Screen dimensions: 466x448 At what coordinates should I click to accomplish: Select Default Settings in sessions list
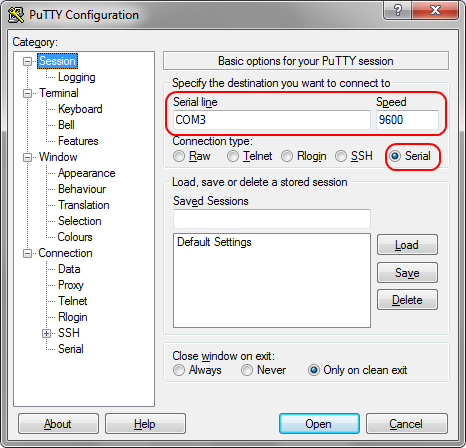click(x=214, y=242)
